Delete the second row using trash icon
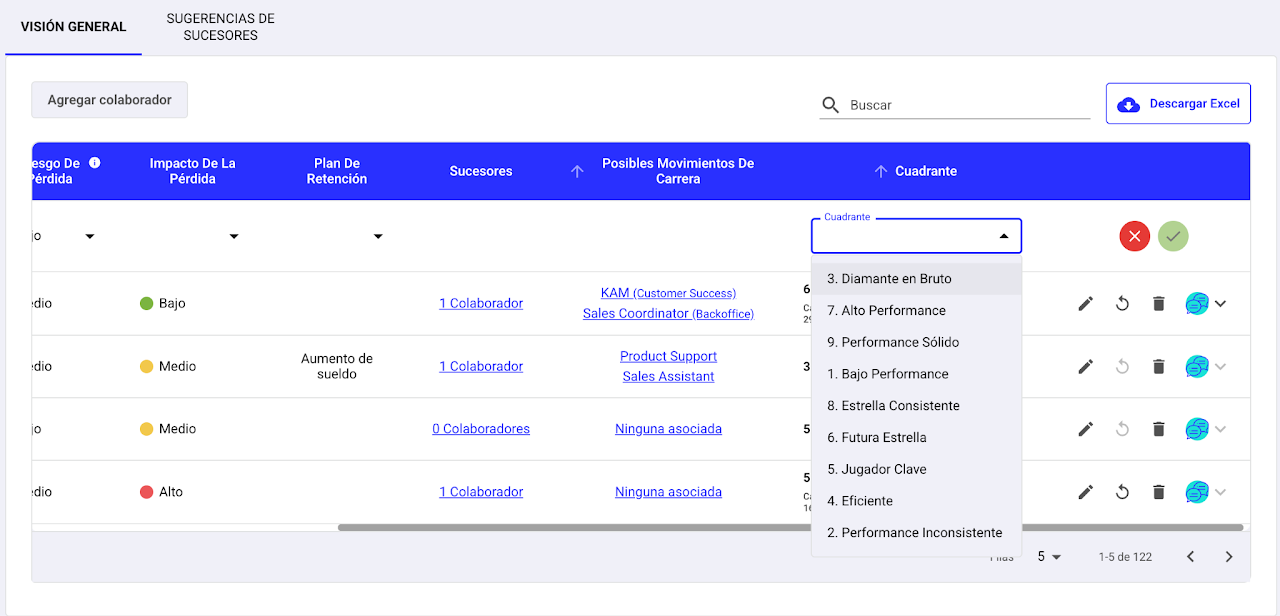The width and height of the screenshot is (1280, 616). click(1158, 366)
